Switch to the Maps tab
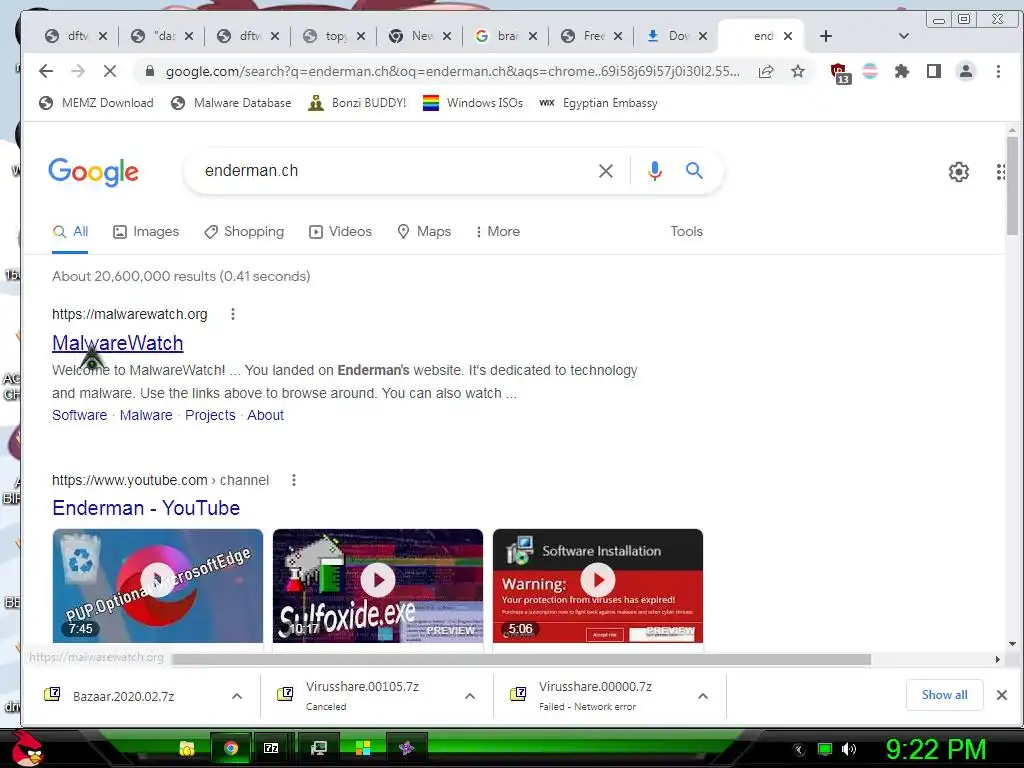Viewport: 1024px width, 768px height. (x=424, y=232)
